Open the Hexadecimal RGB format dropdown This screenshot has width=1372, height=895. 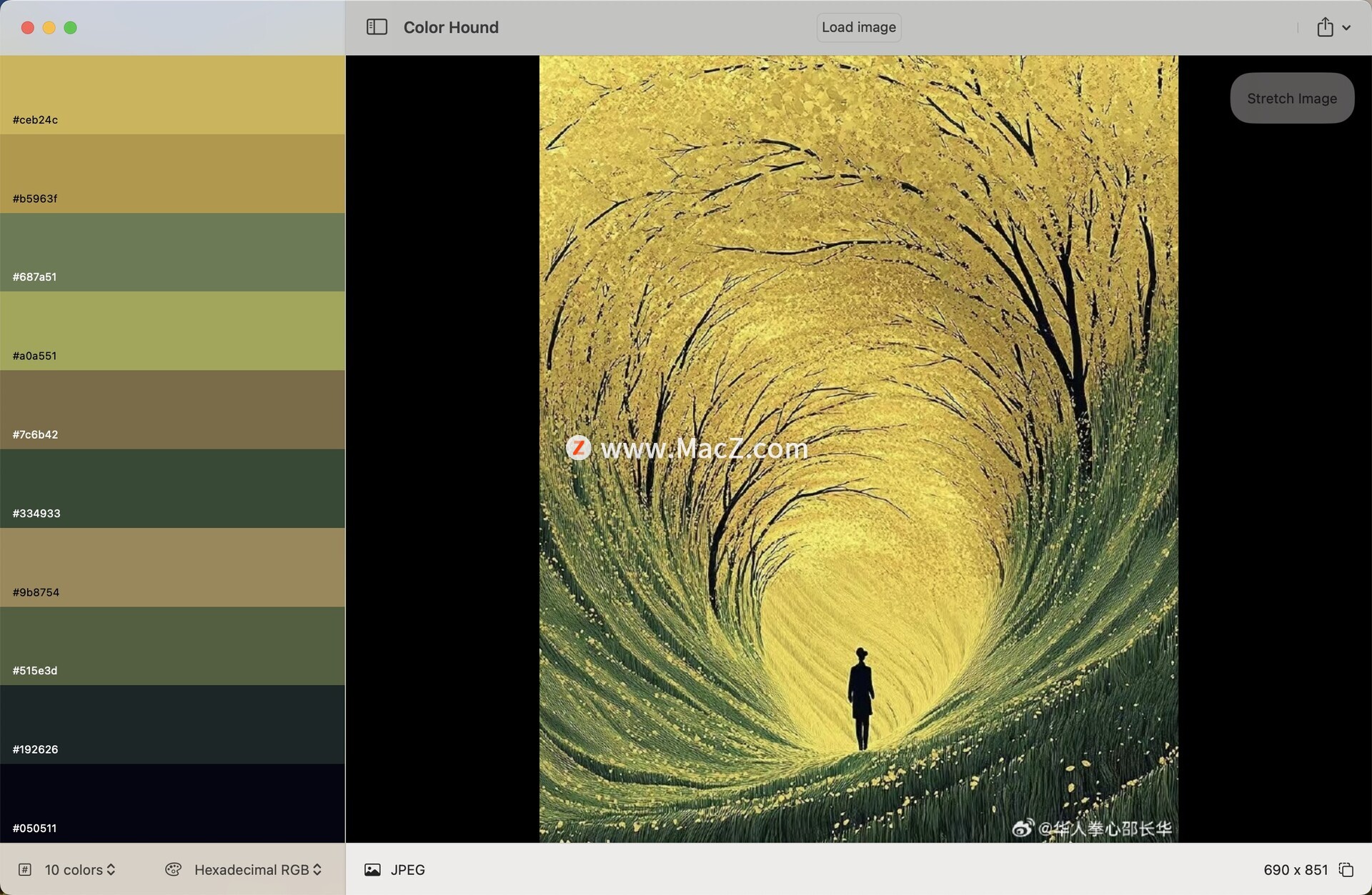[x=258, y=869]
